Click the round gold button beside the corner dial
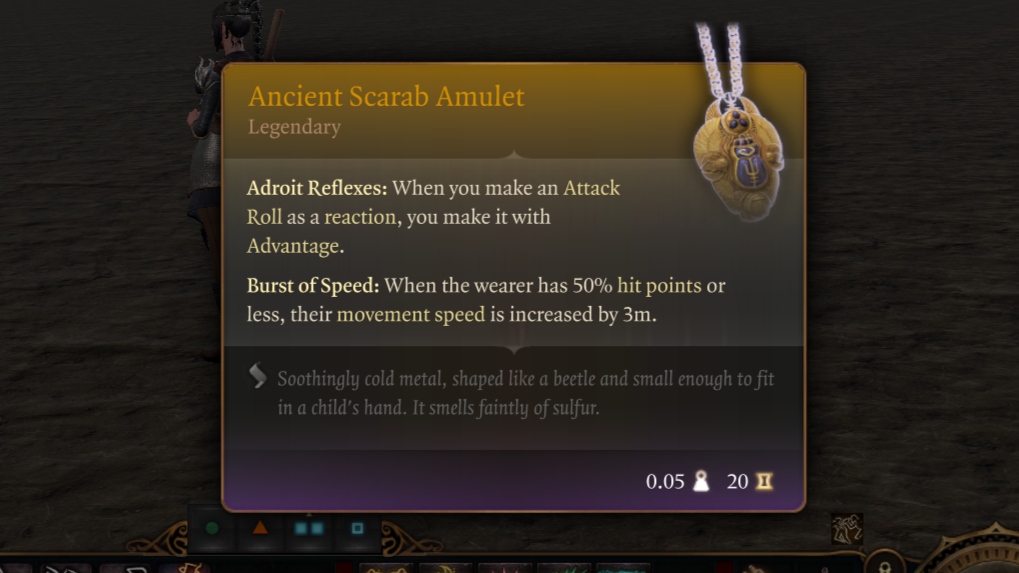The width and height of the screenshot is (1019, 573). coord(884,562)
